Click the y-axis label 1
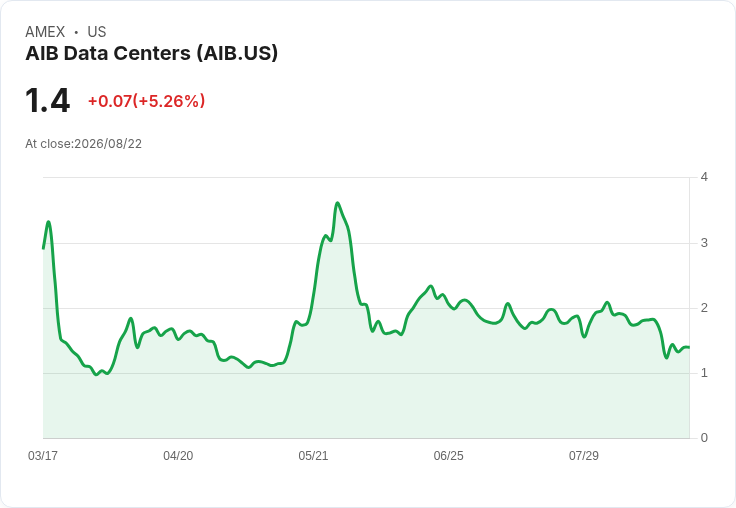 [704, 373]
